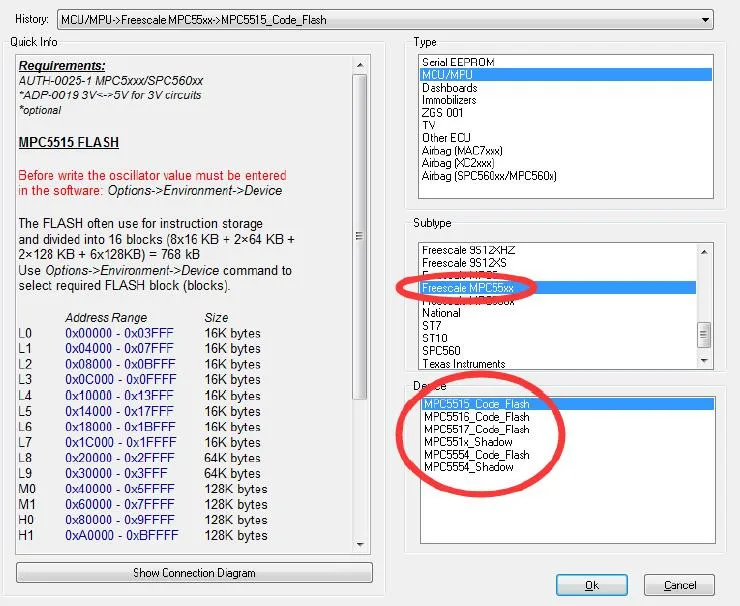740x606 pixels.
Task: Click Quick Info scrollbar down arrow
Action: [360, 545]
